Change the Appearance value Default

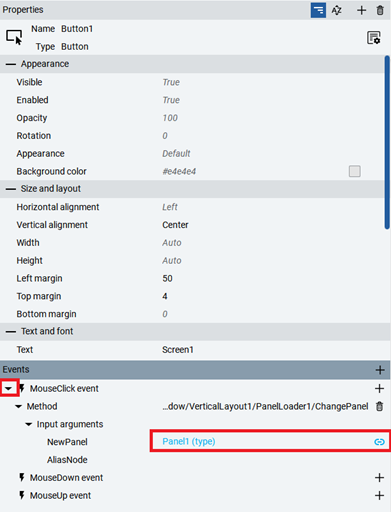pyautogui.click(x=176, y=154)
